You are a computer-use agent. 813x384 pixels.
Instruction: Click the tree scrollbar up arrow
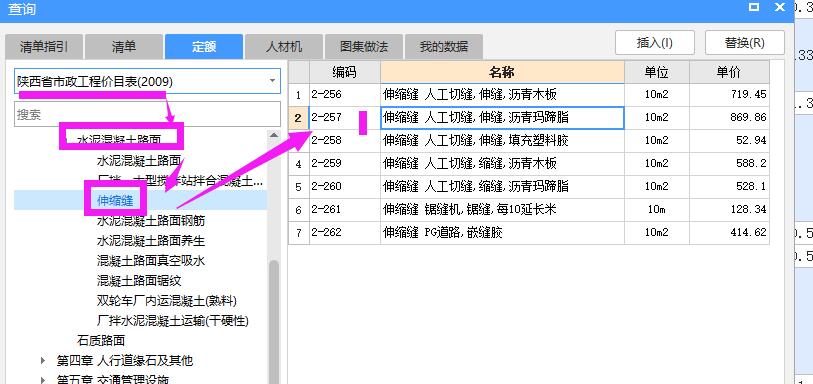[274, 135]
